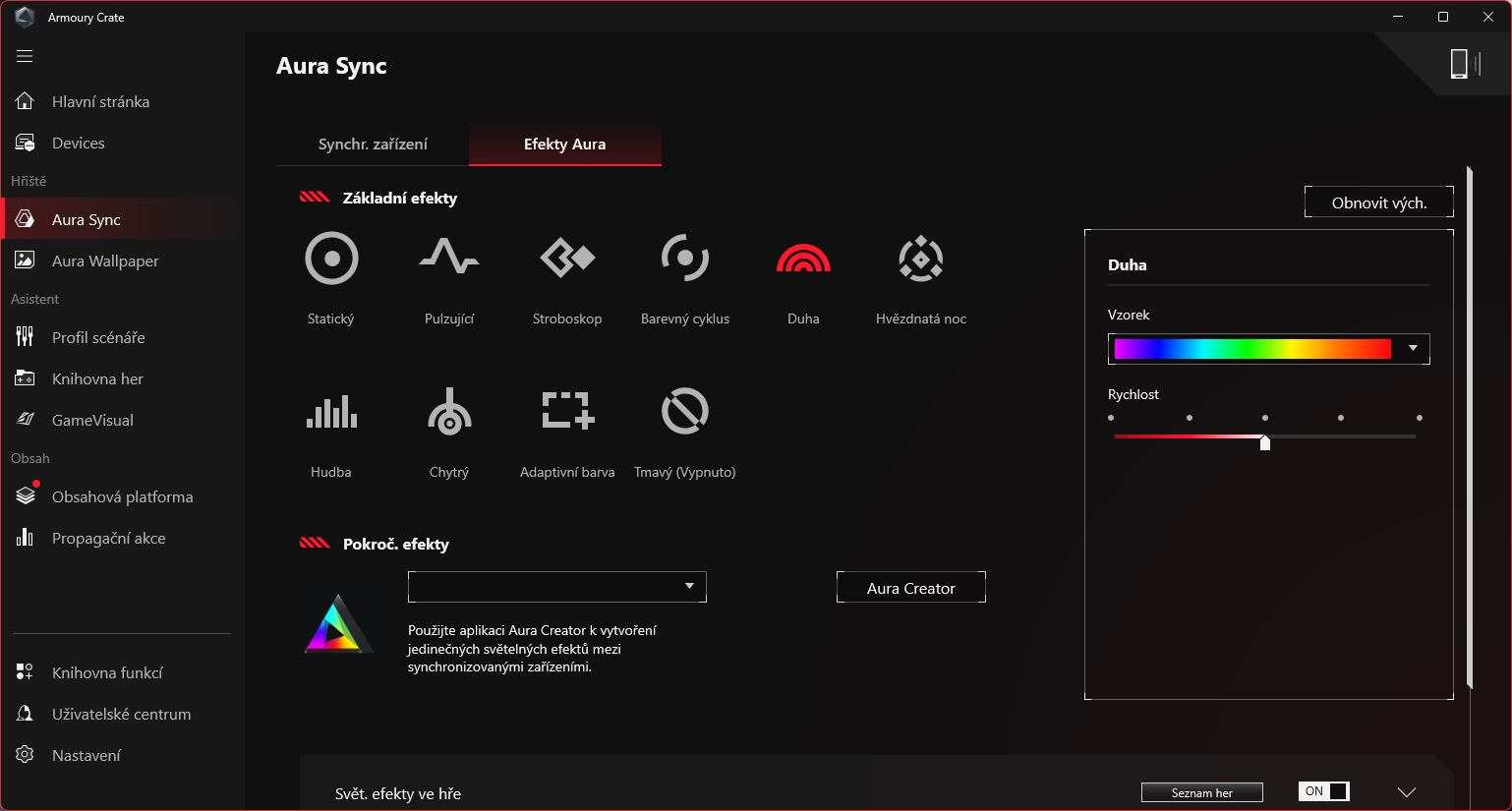Screen dimensions: 1512x811
Task: Set Rychlost slider to the maximum dot
Action: pyautogui.click(x=1420, y=418)
